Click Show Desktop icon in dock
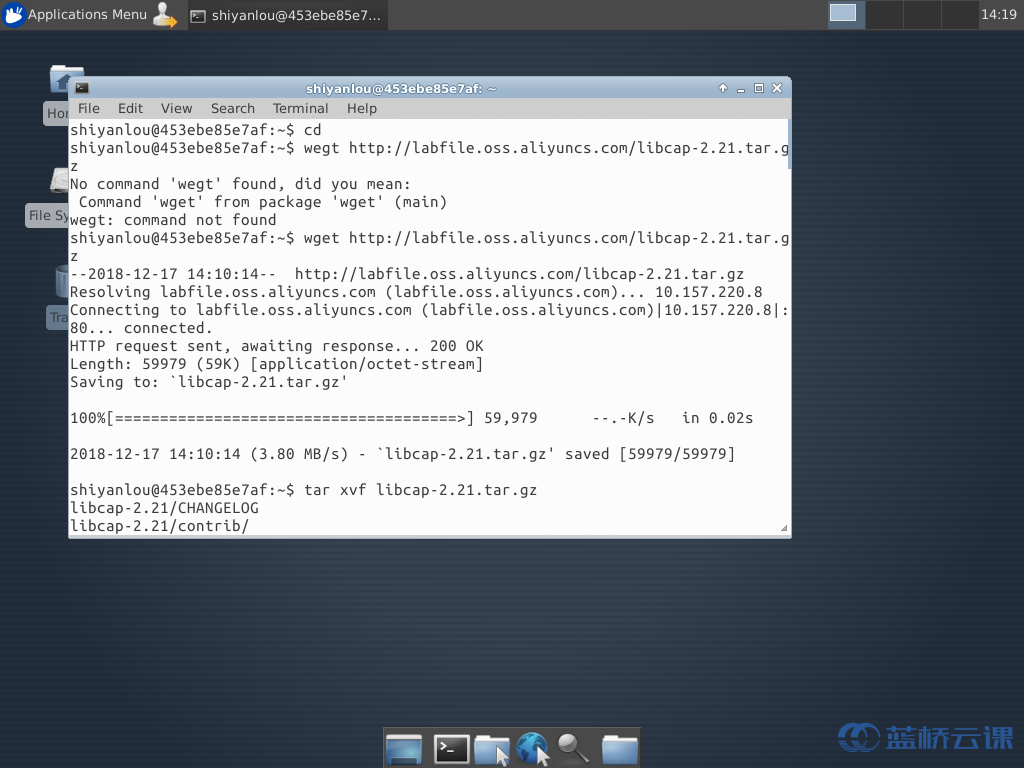 click(404, 748)
